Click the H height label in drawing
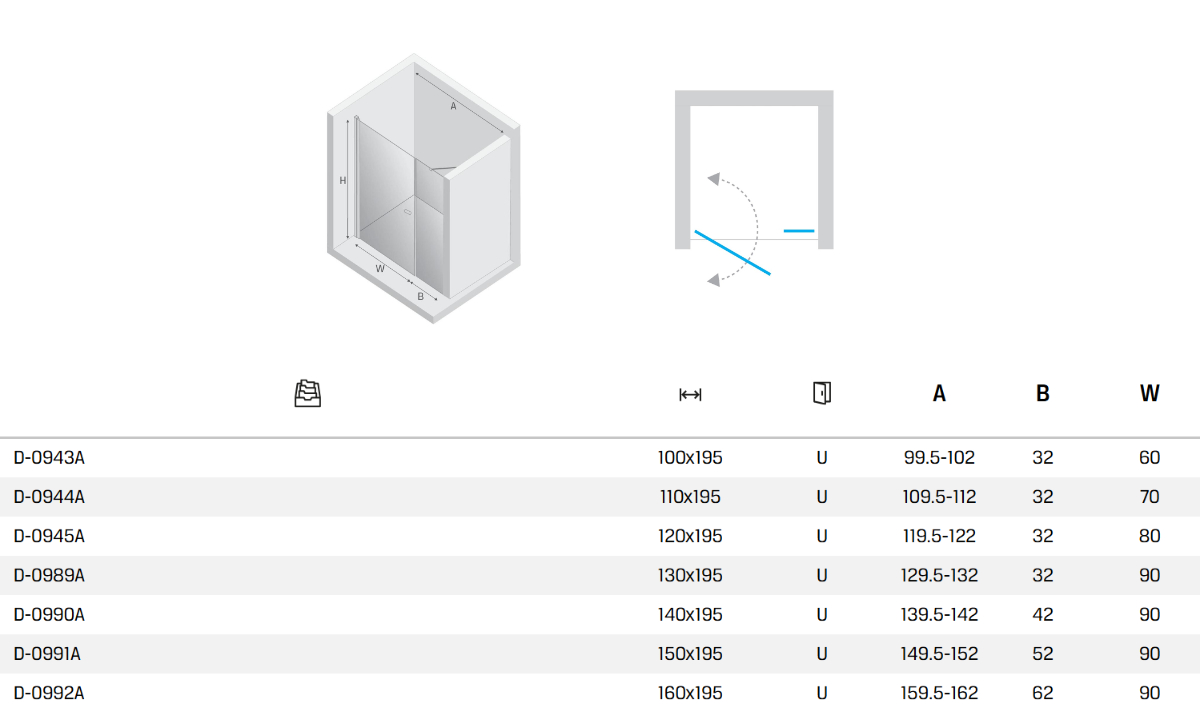The width and height of the screenshot is (1200, 708). click(342, 181)
